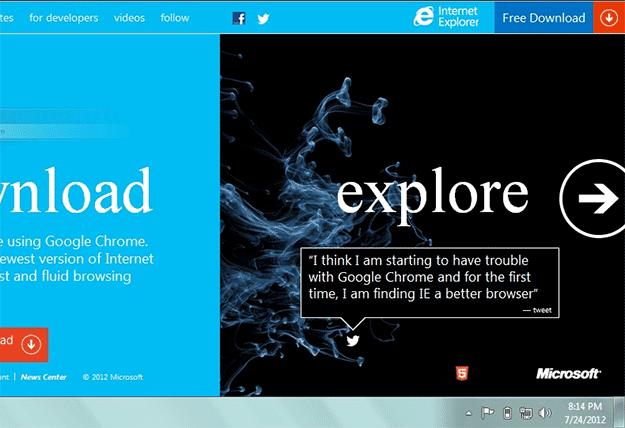Image resolution: width=625 pixels, height=428 pixels.
Task: Click the Facebook icon in top navigation
Action: point(239,18)
